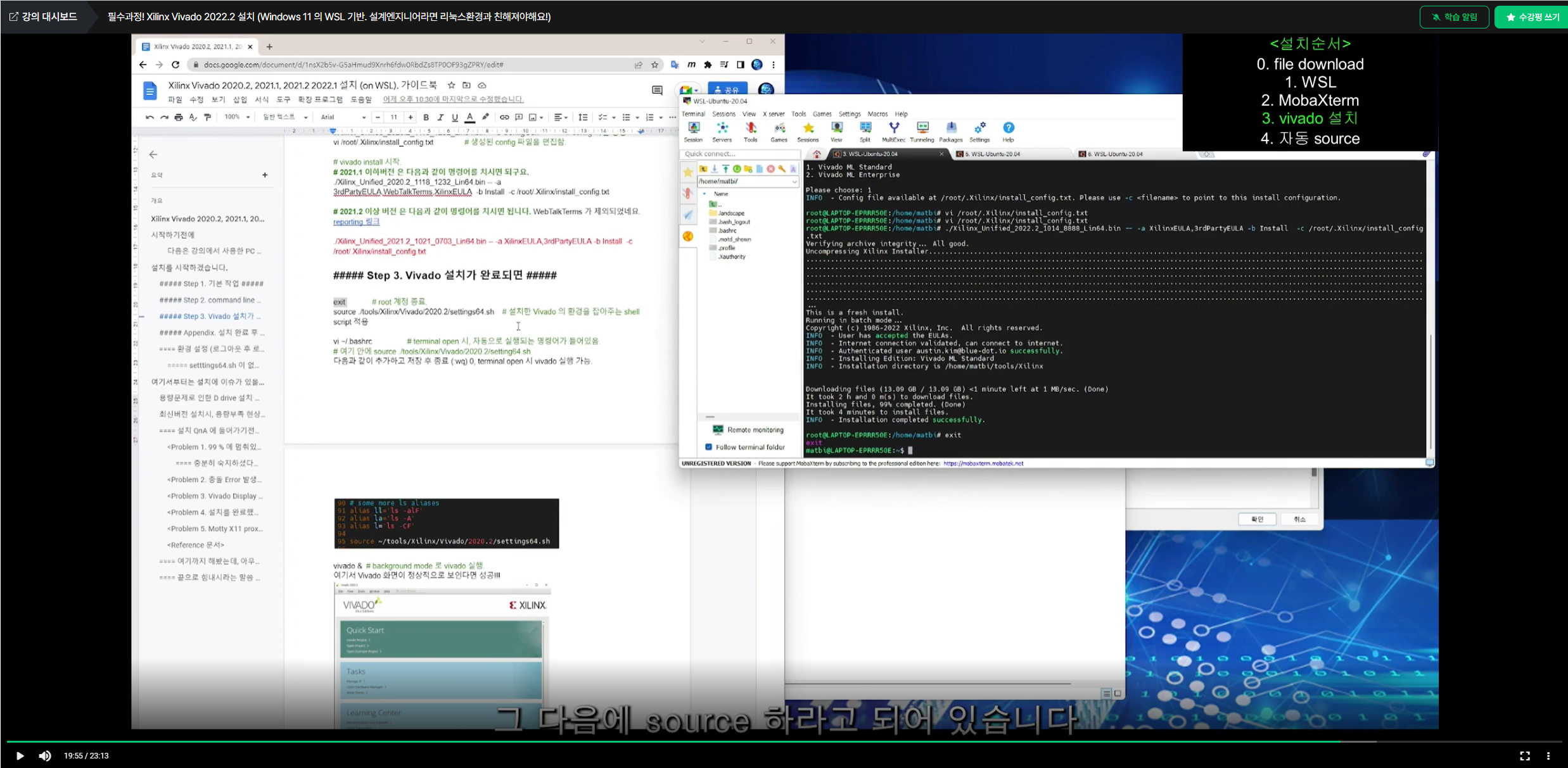1568x768 pixels.
Task: Open the Games toolbar icon in MobaXterm
Action: pyautogui.click(x=779, y=132)
